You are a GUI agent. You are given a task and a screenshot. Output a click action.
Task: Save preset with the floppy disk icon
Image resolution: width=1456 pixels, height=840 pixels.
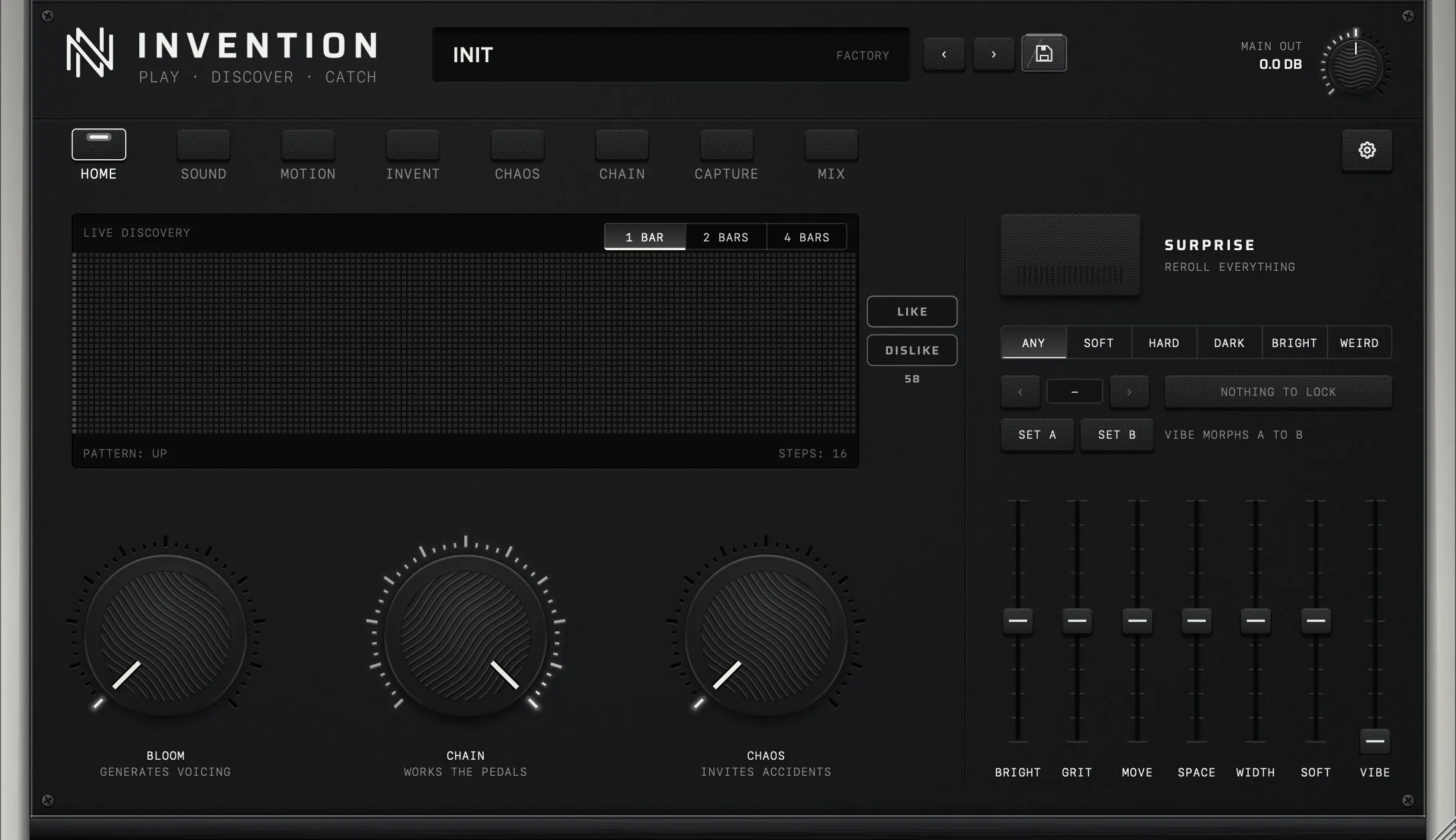(x=1044, y=54)
